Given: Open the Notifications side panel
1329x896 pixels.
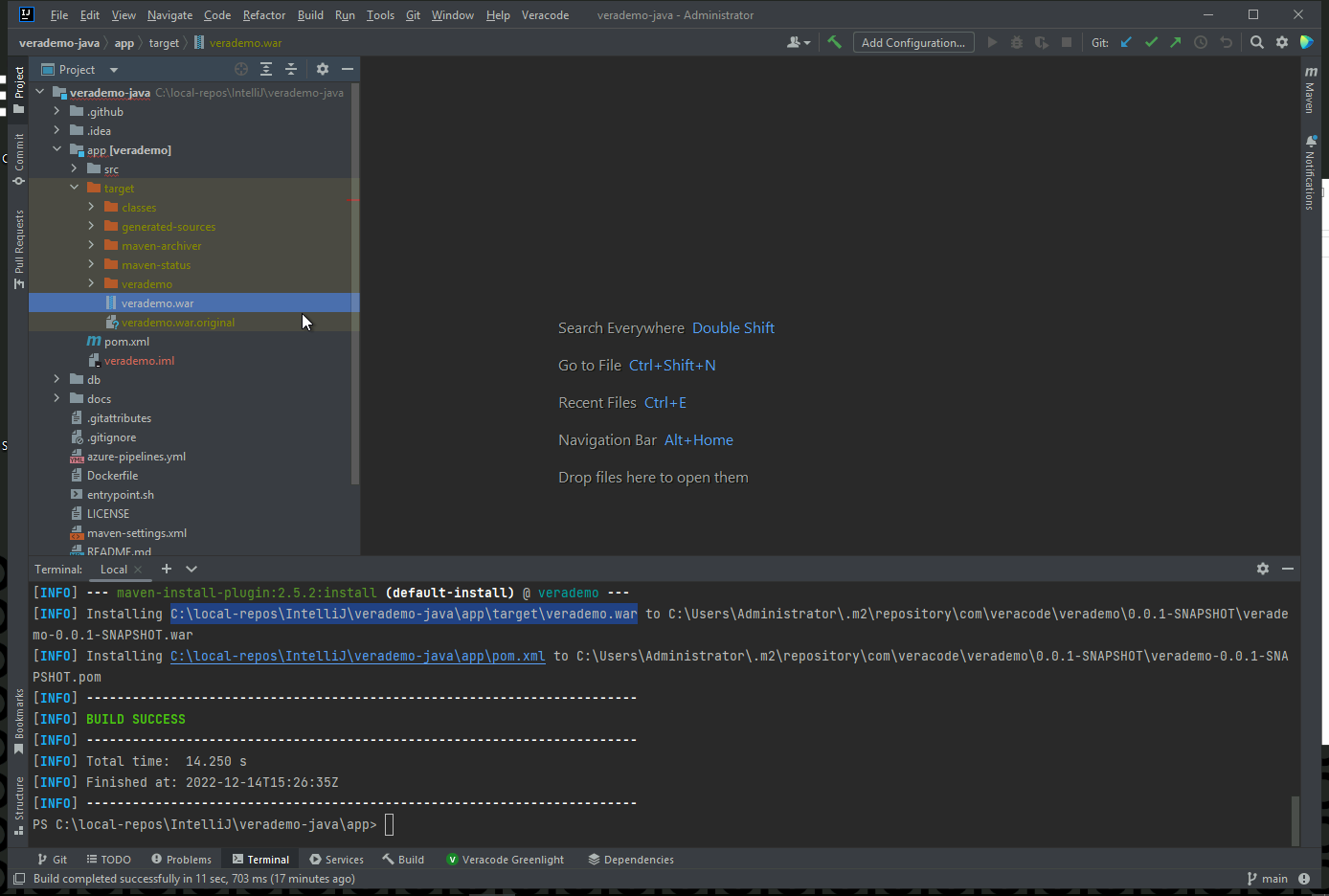Looking at the screenshot, I should 1310,172.
